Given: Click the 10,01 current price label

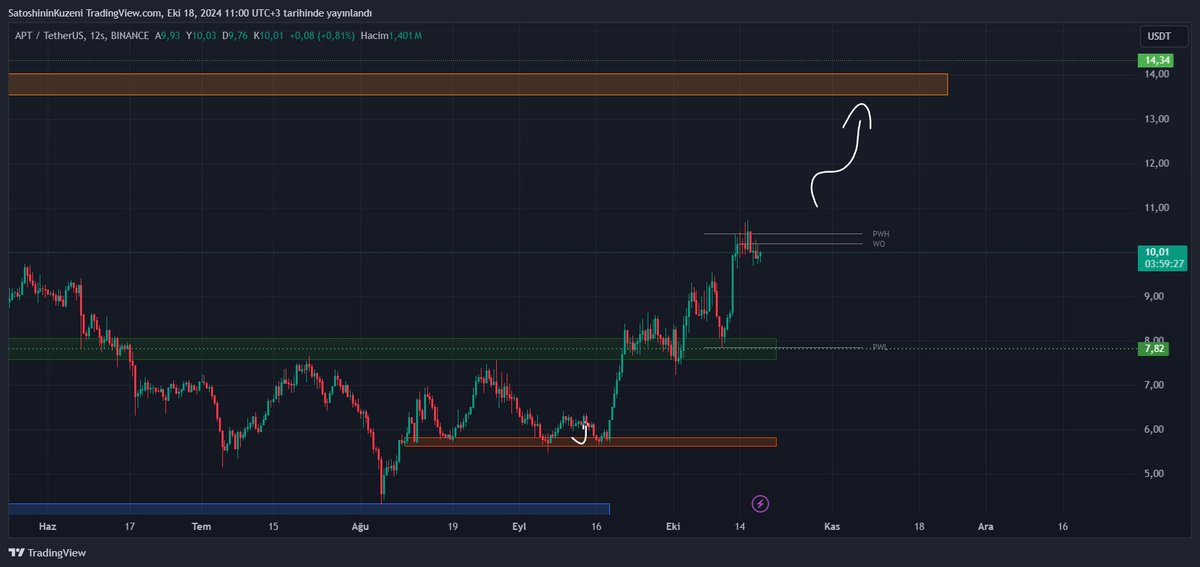Looking at the screenshot, I should point(1155,252).
